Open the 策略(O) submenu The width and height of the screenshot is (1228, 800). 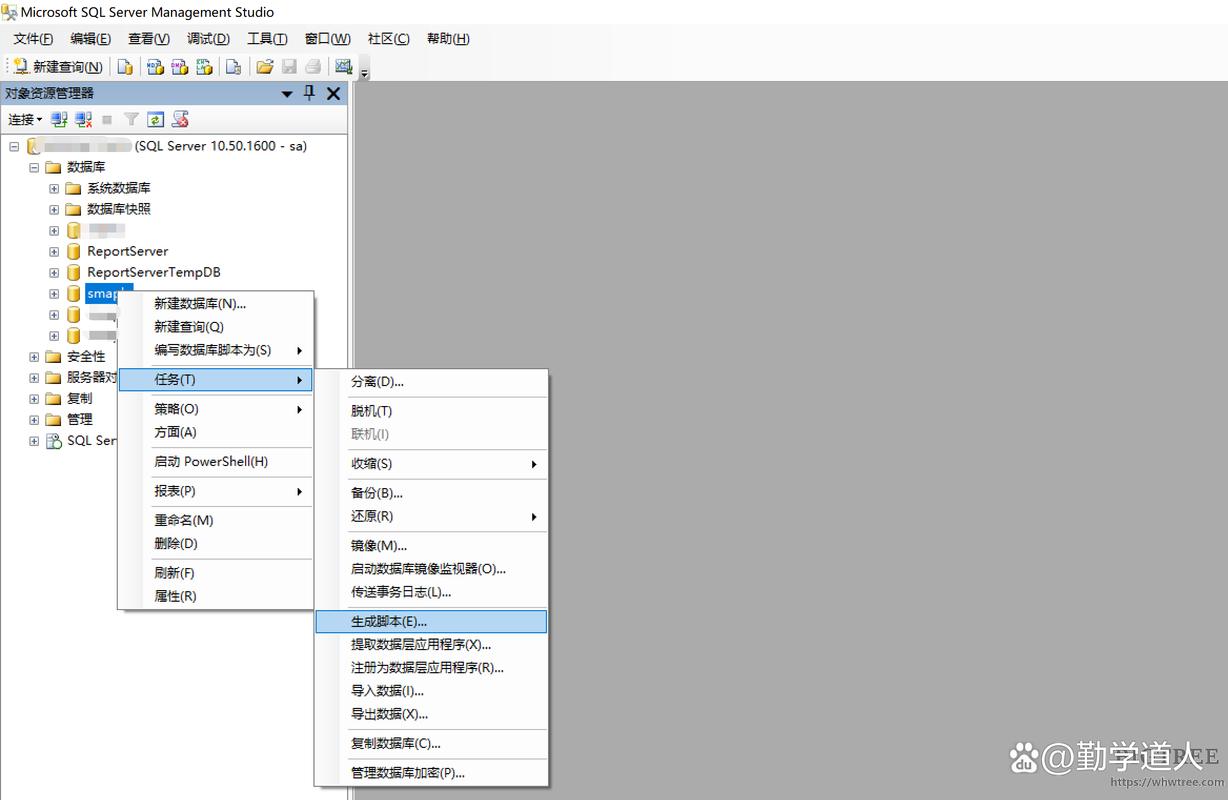[x=215, y=409]
